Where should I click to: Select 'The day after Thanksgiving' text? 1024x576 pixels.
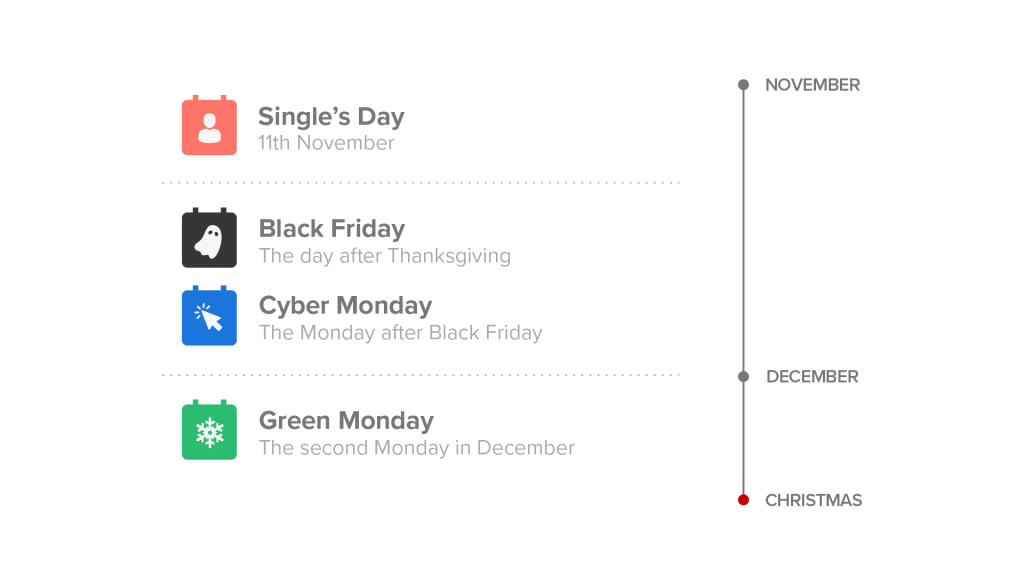384,256
